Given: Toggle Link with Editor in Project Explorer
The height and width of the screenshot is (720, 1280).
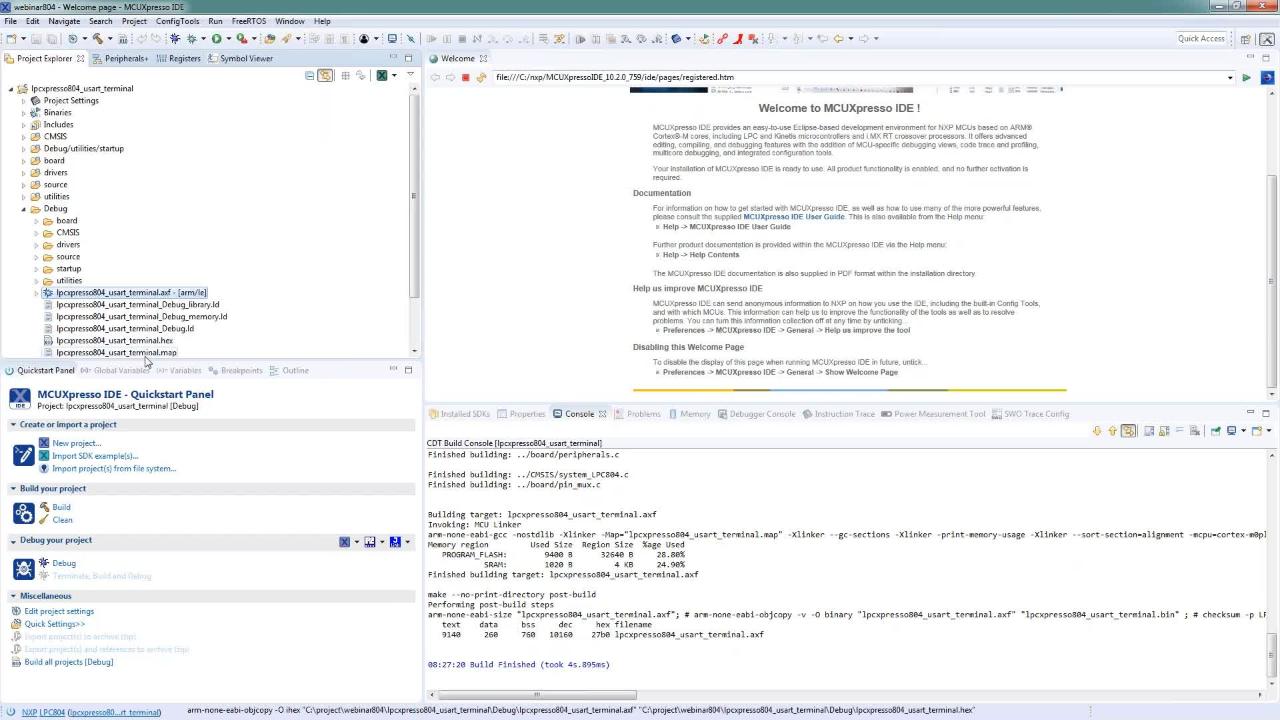Looking at the screenshot, I should click(325, 76).
